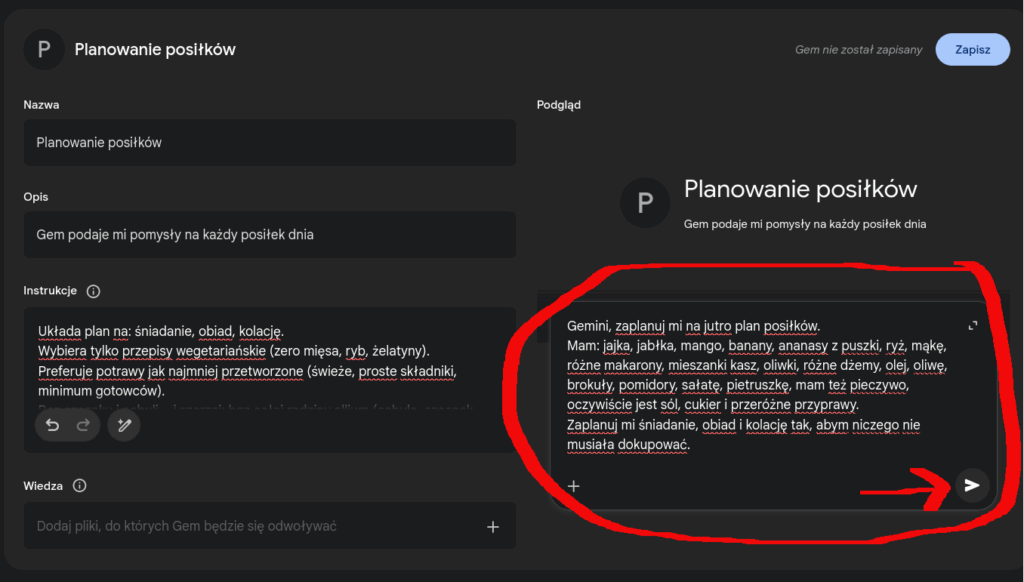Click the Zapisz button
Viewport: 1024px width, 582px height.
[972, 49]
